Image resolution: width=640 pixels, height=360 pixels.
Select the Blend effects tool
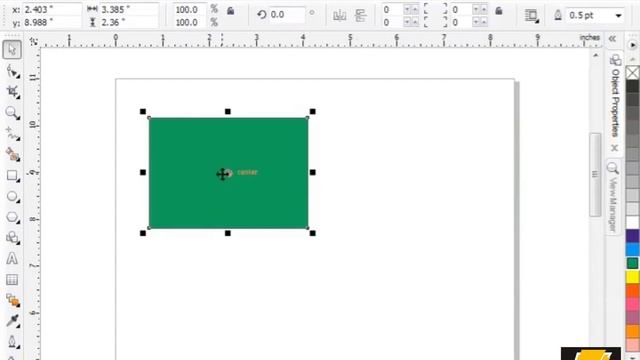(x=12, y=300)
